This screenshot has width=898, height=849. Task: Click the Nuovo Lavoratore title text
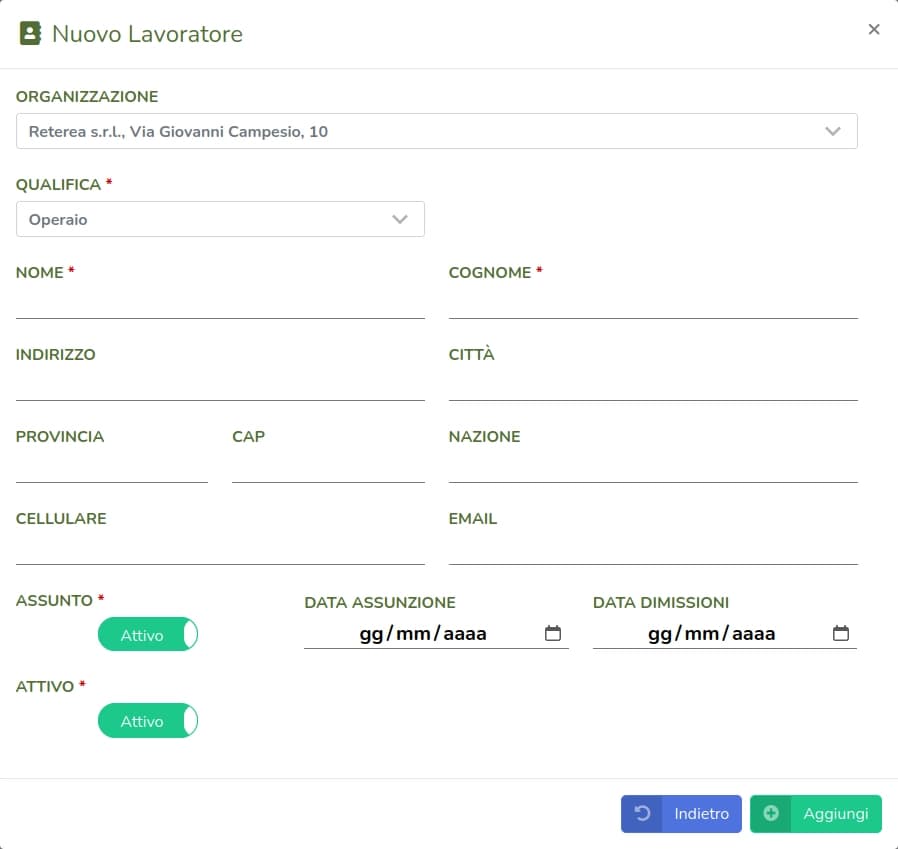(147, 34)
